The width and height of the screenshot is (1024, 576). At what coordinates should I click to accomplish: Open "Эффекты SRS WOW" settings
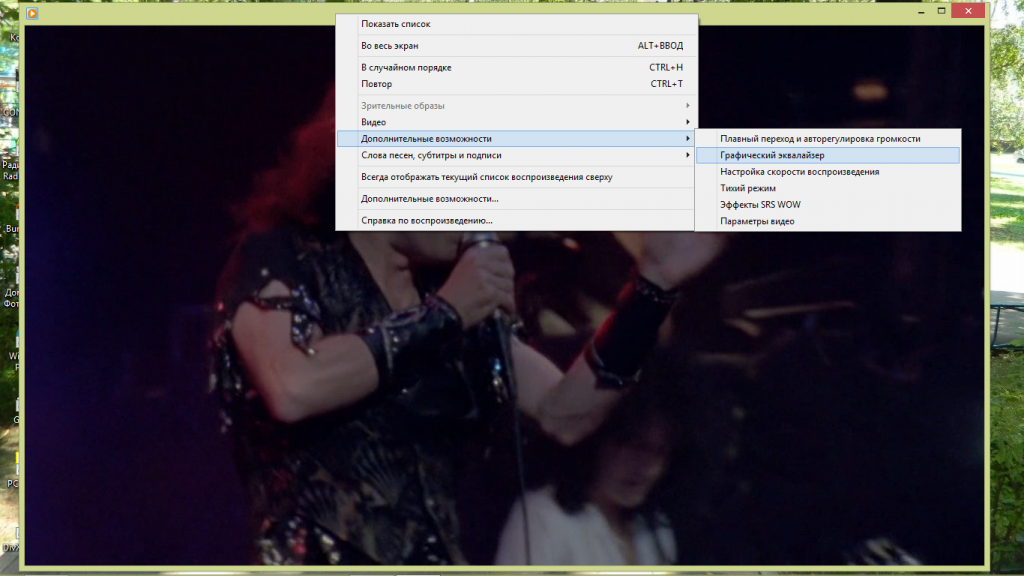click(828, 204)
